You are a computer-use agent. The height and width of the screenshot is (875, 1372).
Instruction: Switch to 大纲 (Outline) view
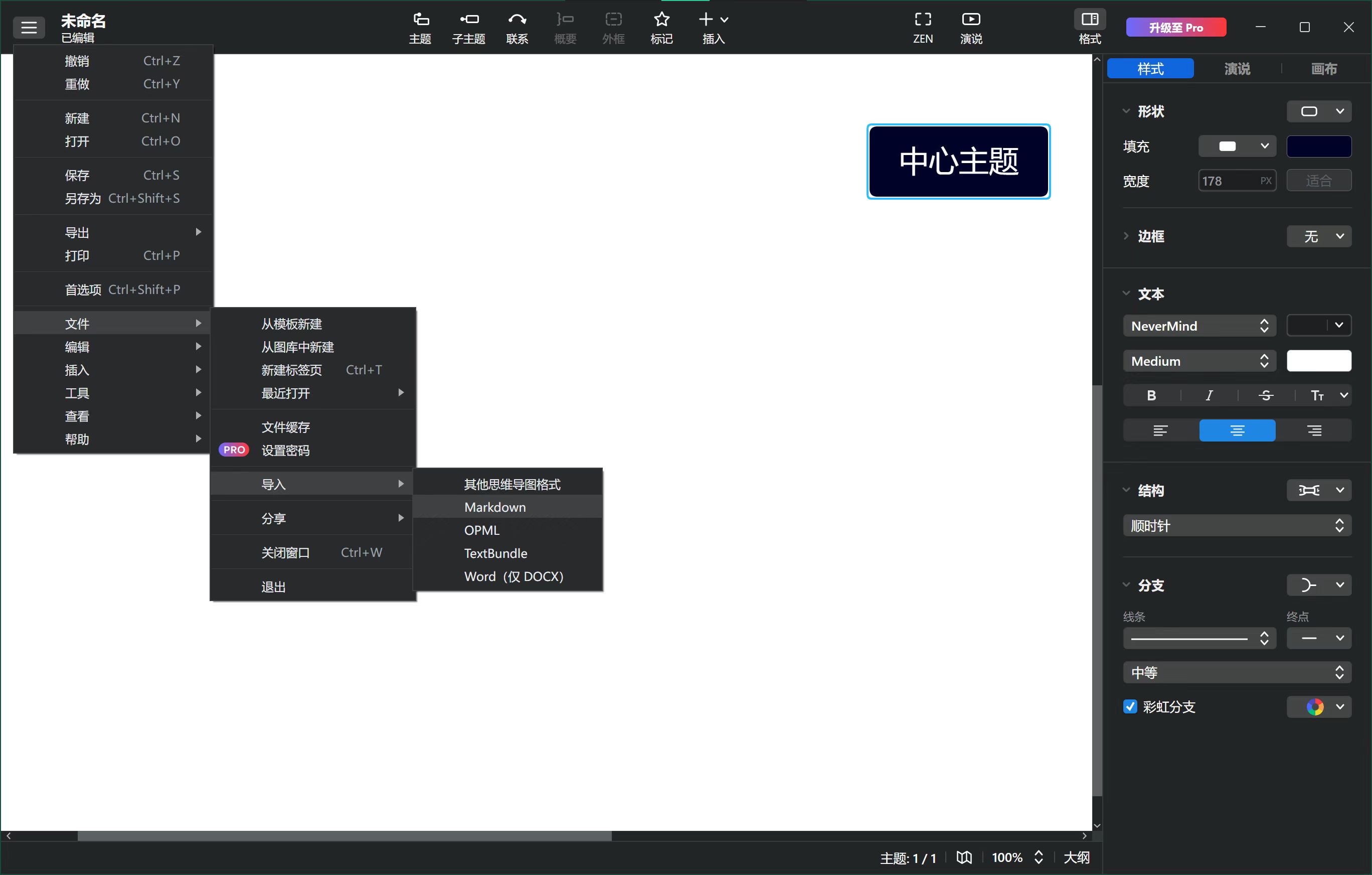1076,857
